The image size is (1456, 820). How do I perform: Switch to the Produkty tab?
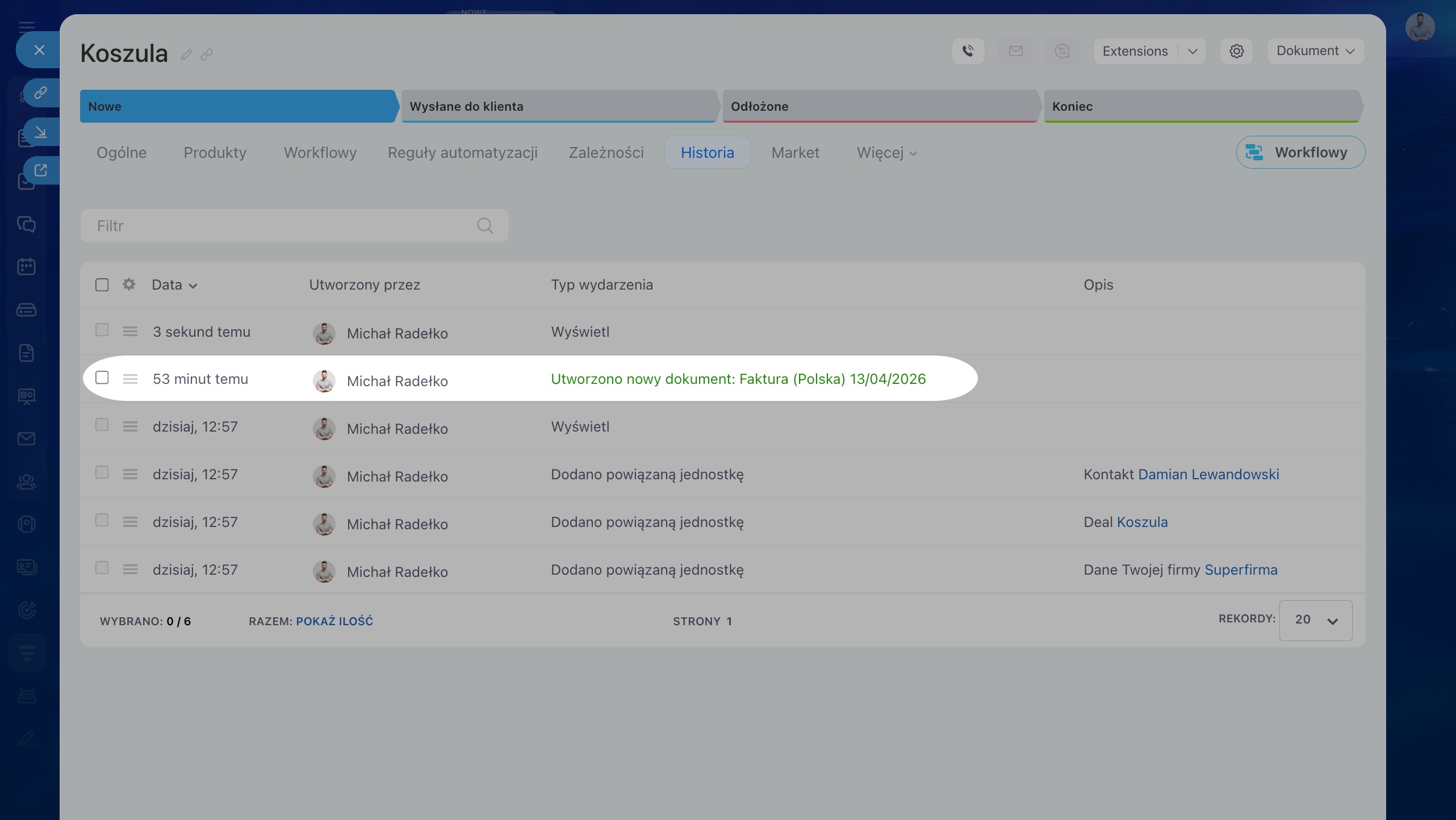[x=215, y=153]
